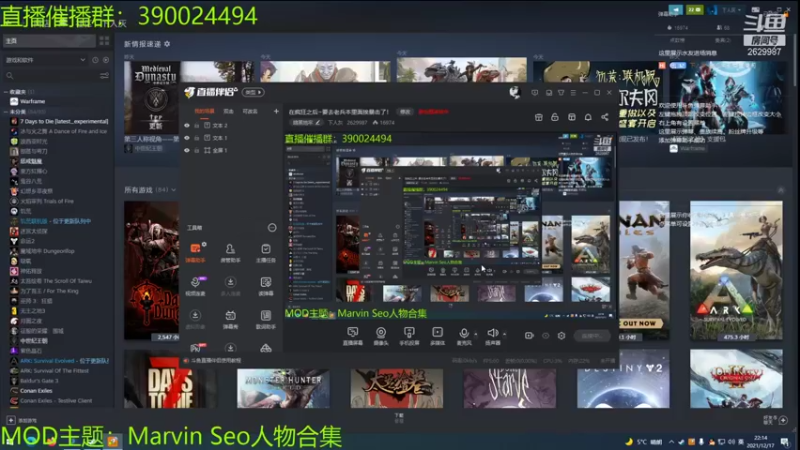Hide the 文本 2 source layer
Image resolution: width=800 pixels, height=450 pixels.
click(187, 126)
